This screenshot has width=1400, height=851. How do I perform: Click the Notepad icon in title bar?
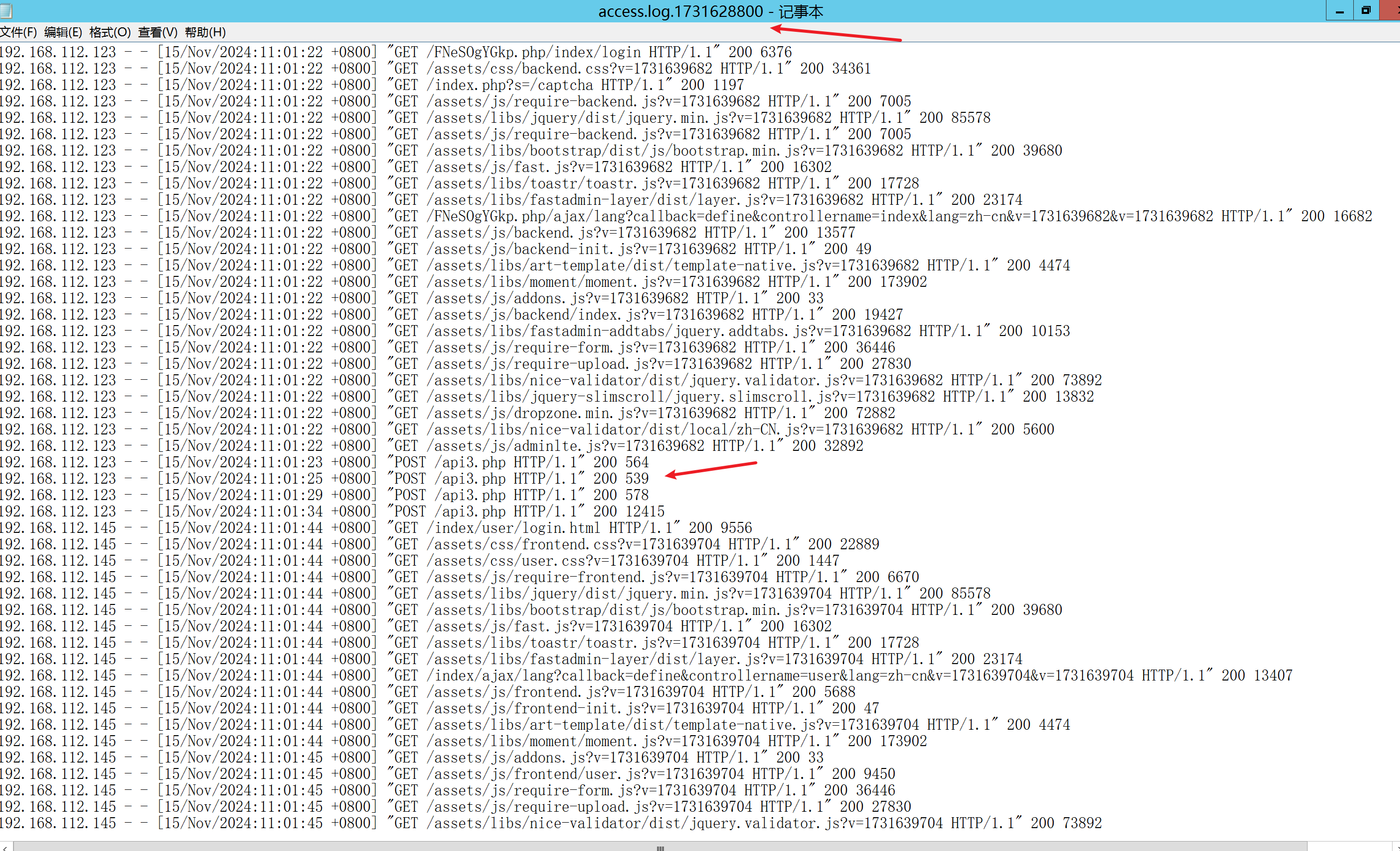click(x=6, y=10)
